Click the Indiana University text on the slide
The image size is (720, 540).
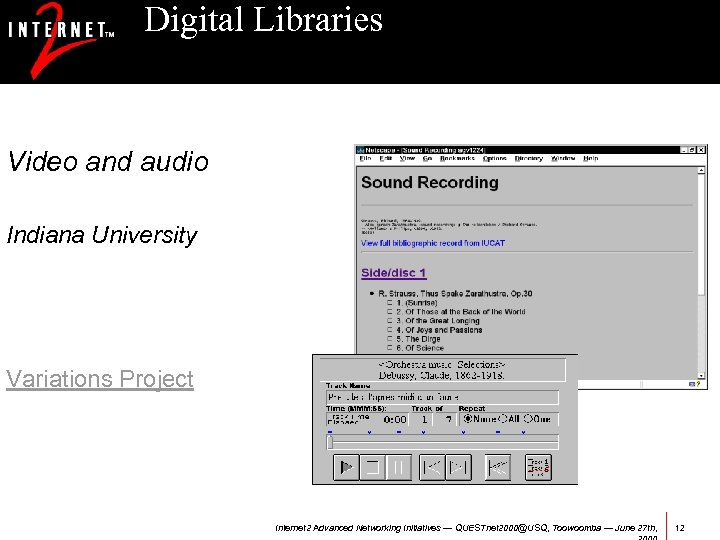coord(101,235)
